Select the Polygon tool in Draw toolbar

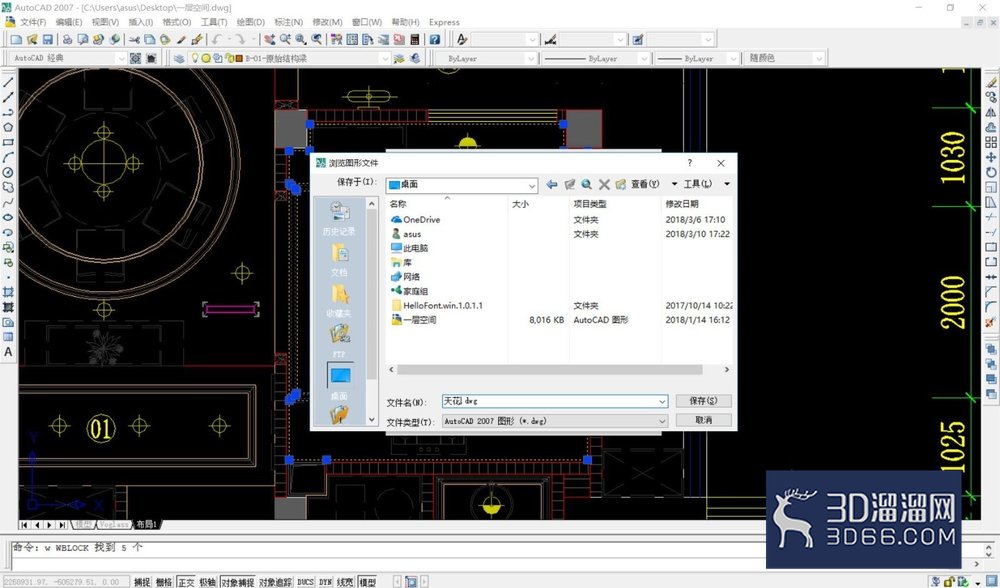pyautogui.click(x=8, y=128)
